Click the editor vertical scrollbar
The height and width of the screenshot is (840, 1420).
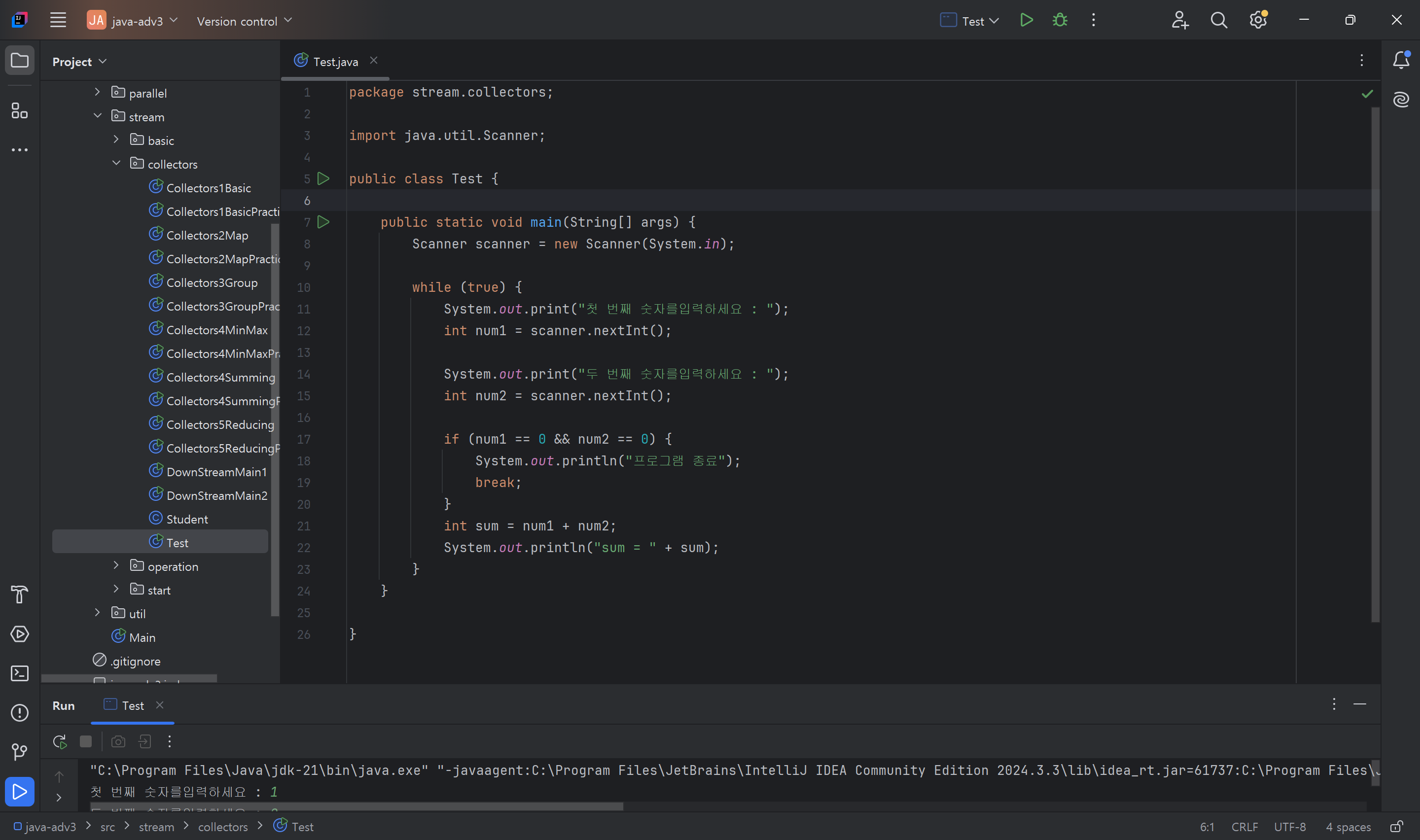(x=1375, y=365)
